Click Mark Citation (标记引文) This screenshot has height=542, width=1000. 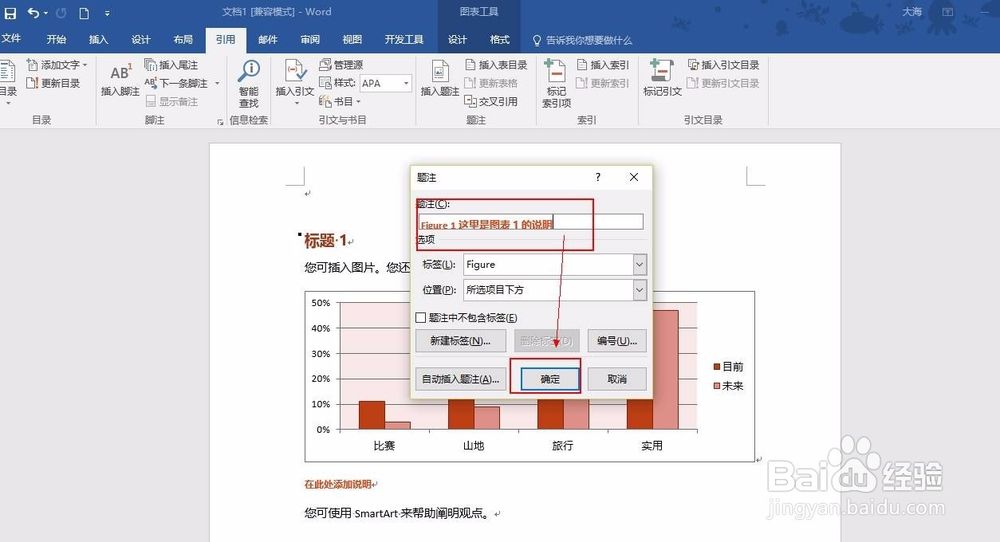tap(662, 80)
